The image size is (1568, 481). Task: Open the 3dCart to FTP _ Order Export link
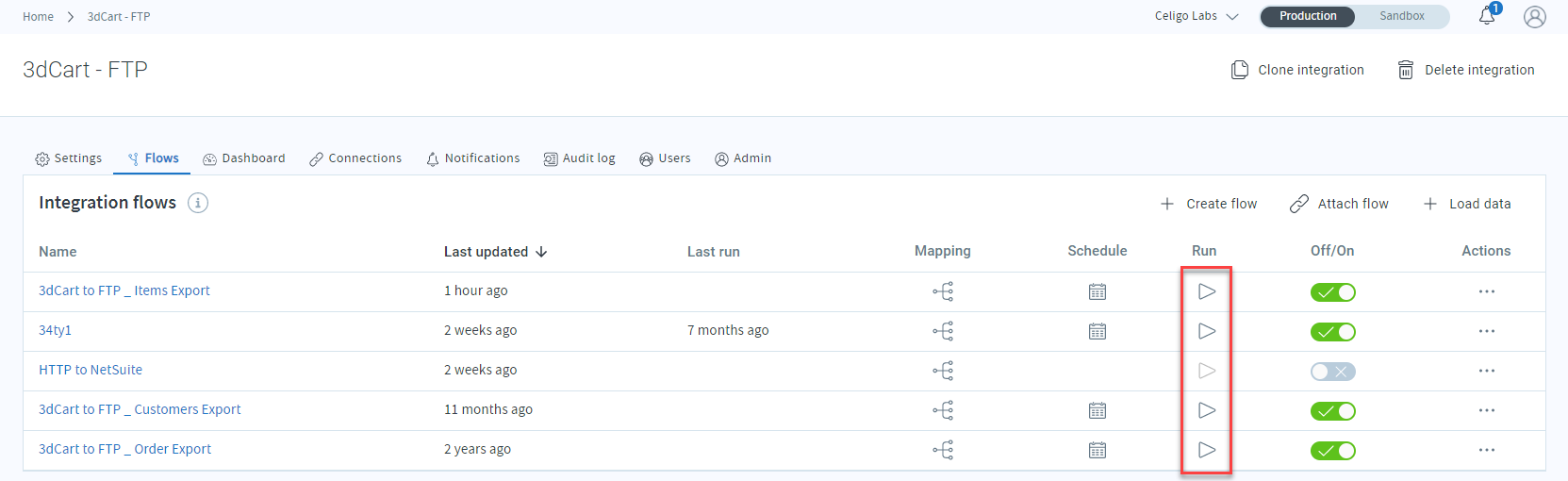click(124, 449)
